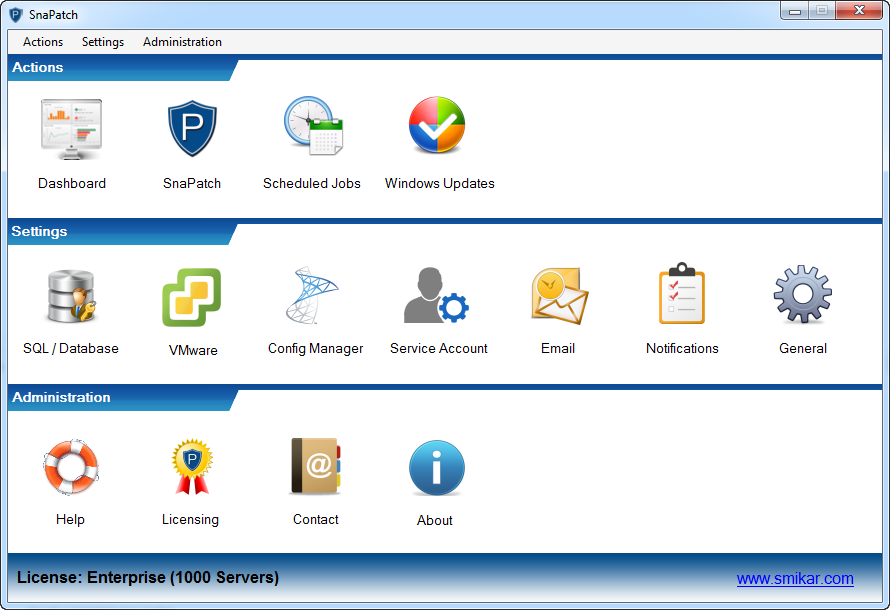The image size is (890, 610).
Task: Minimize the SnaPatch window
Action: 795,11
